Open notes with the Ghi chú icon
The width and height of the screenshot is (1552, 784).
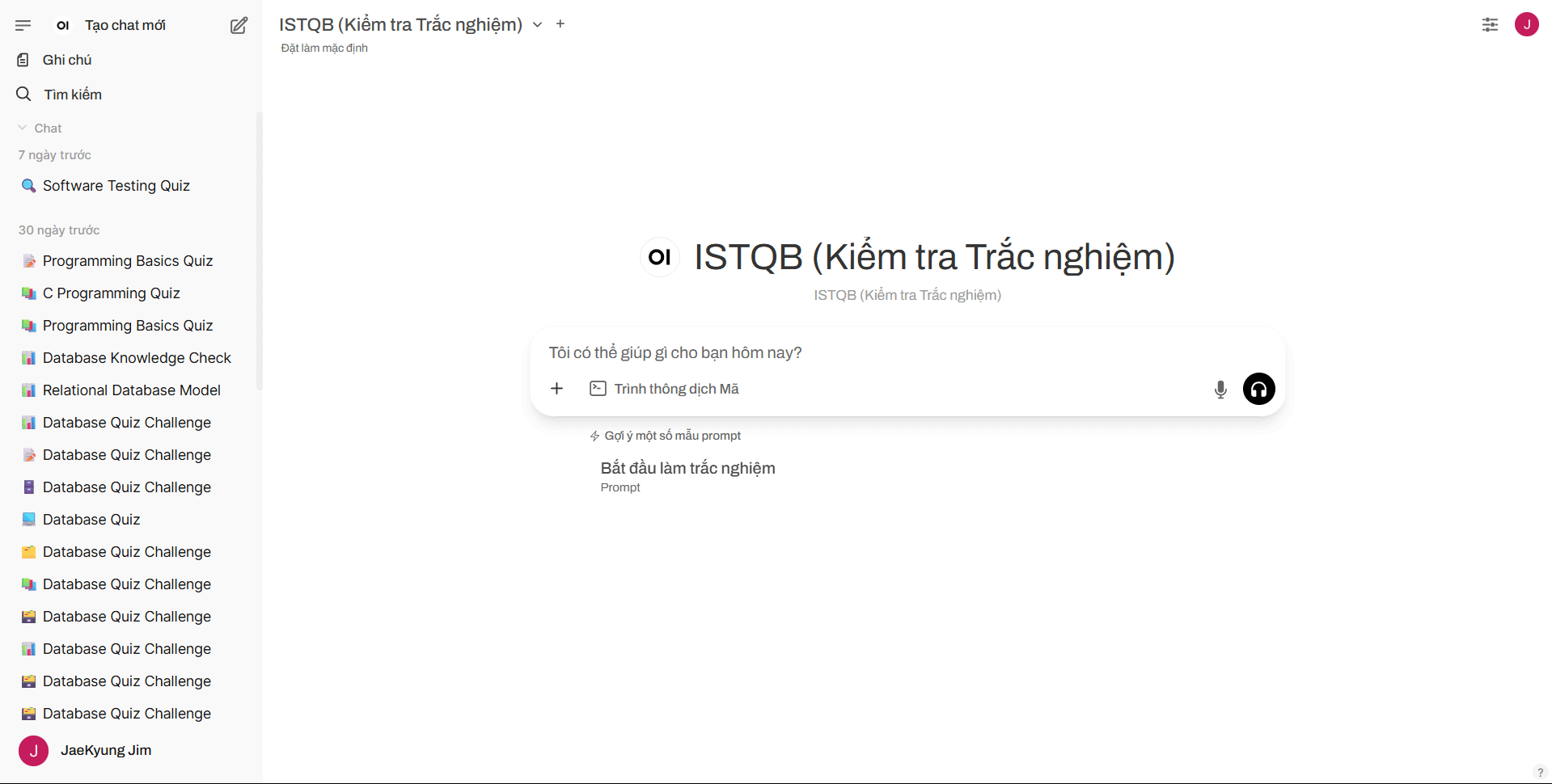(x=23, y=59)
